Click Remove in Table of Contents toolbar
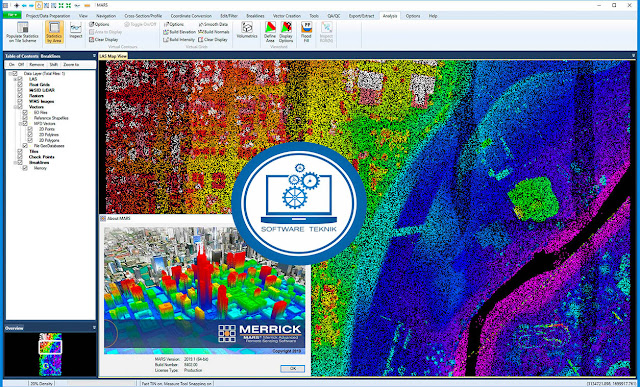This screenshot has height=387, width=640. pyautogui.click(x=37, y=64)
